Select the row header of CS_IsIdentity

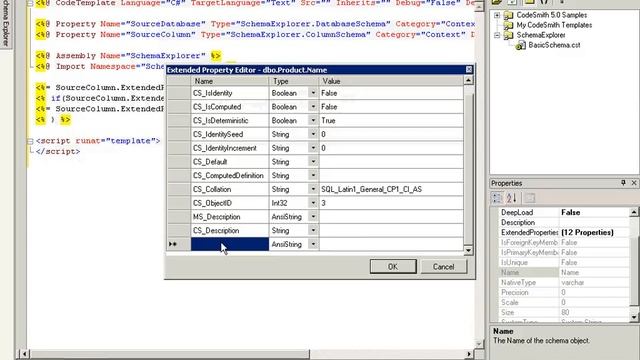[x=178, y=93]
